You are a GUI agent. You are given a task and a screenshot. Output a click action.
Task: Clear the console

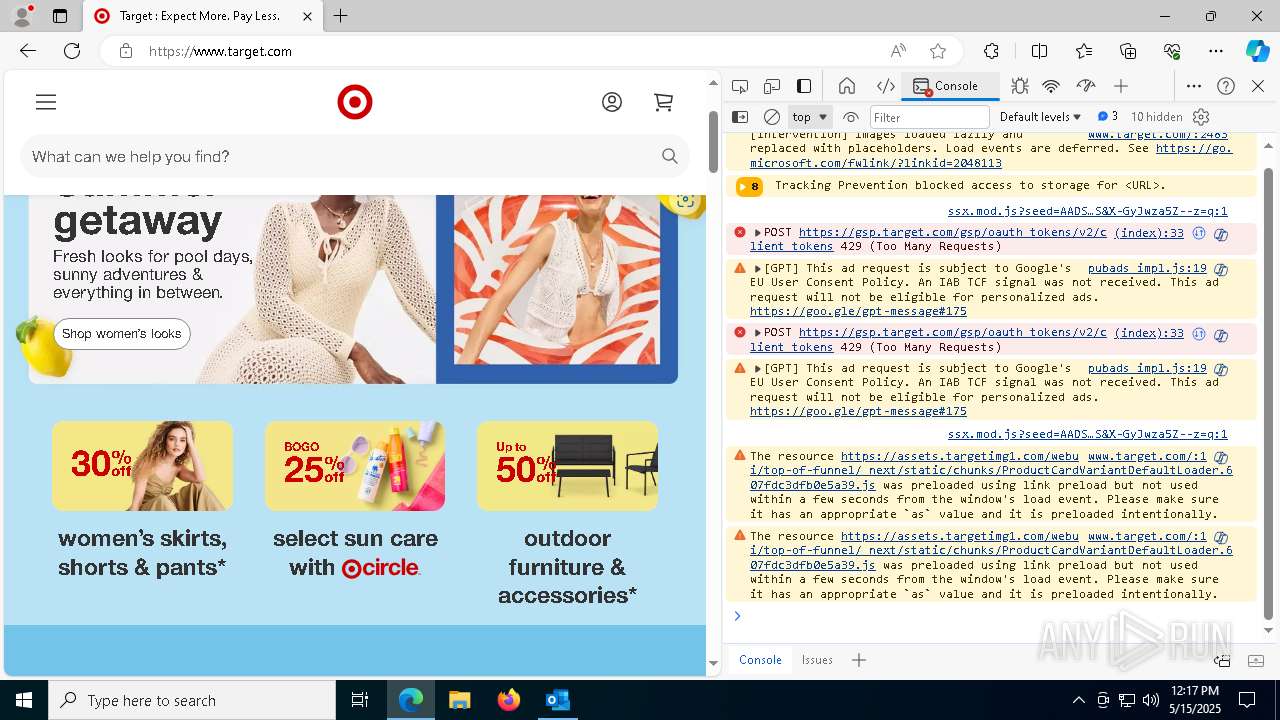tap(772, 117)
